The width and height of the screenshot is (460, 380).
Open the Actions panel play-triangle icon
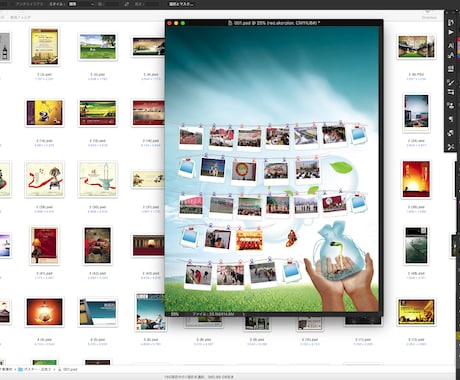click(x=451, y=32)
